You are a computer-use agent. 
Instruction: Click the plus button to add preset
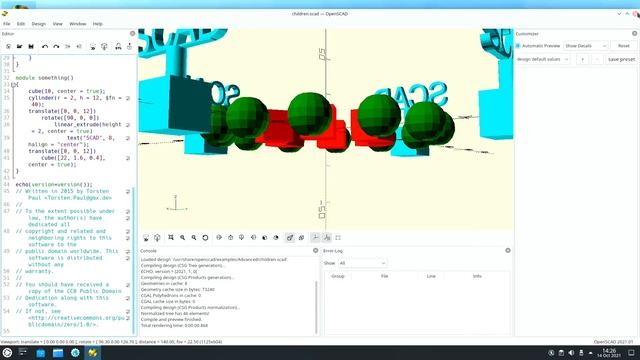click(x=583, y=59)
